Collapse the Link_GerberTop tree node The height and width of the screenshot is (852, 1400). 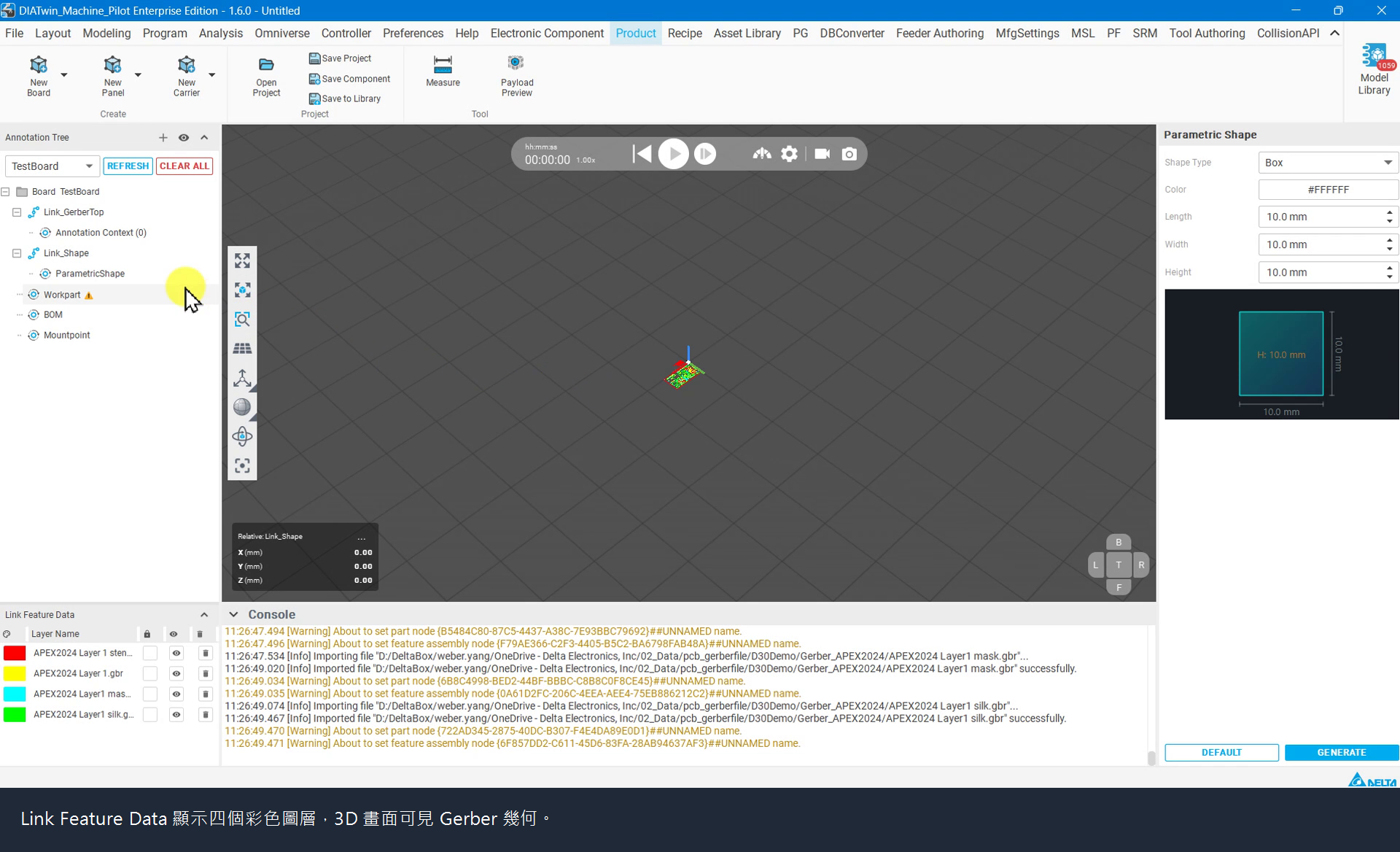coord(17,212)
